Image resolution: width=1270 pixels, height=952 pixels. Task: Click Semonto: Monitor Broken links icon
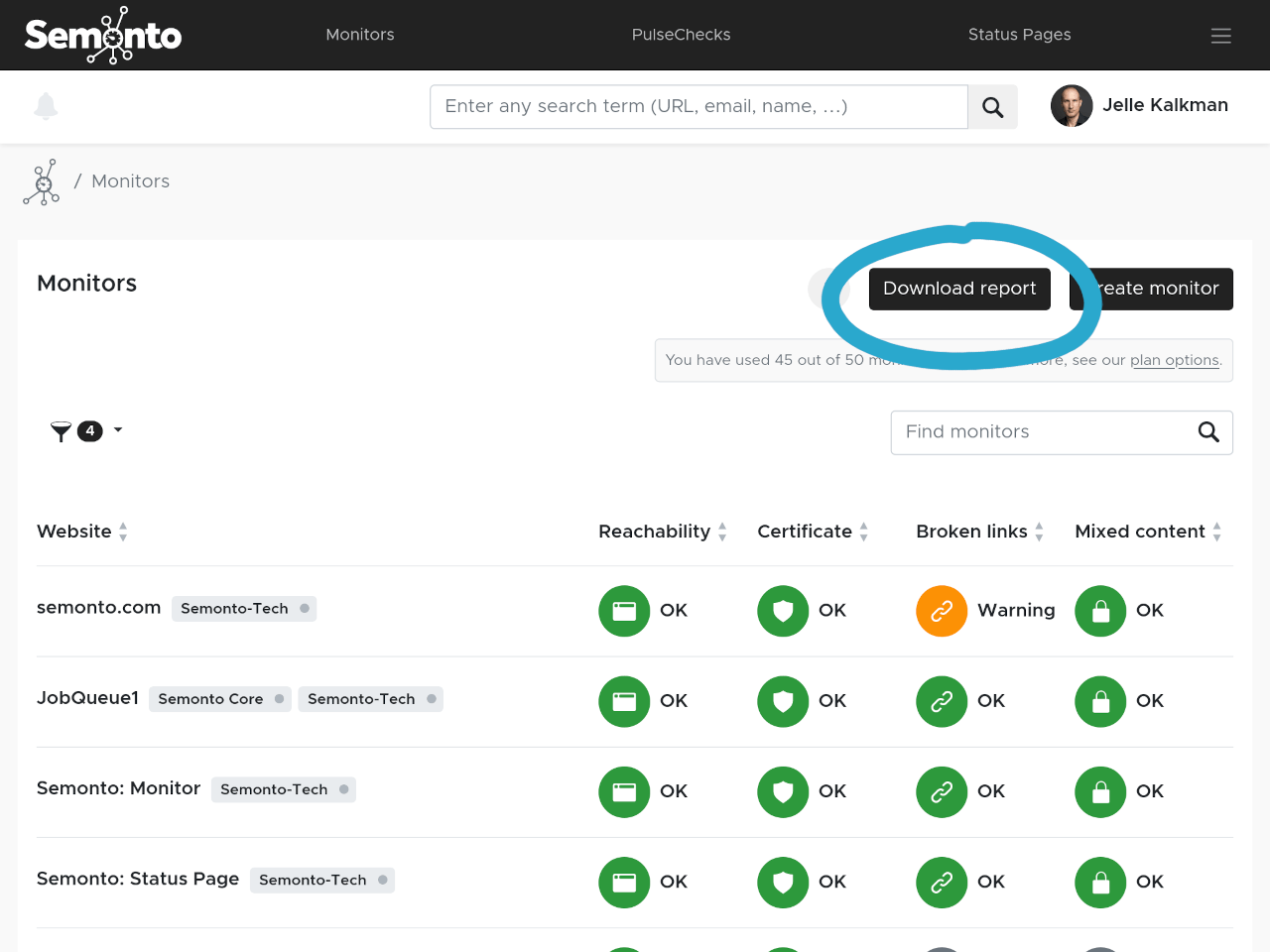click(942, 791)
